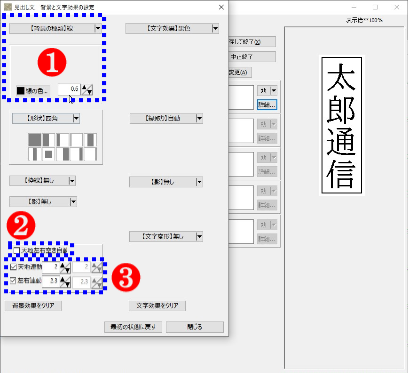Image resolution: width=408 pixels, height=373 pixels.
Task: Open the line color picker button
Action: click(x=33, y=91)
